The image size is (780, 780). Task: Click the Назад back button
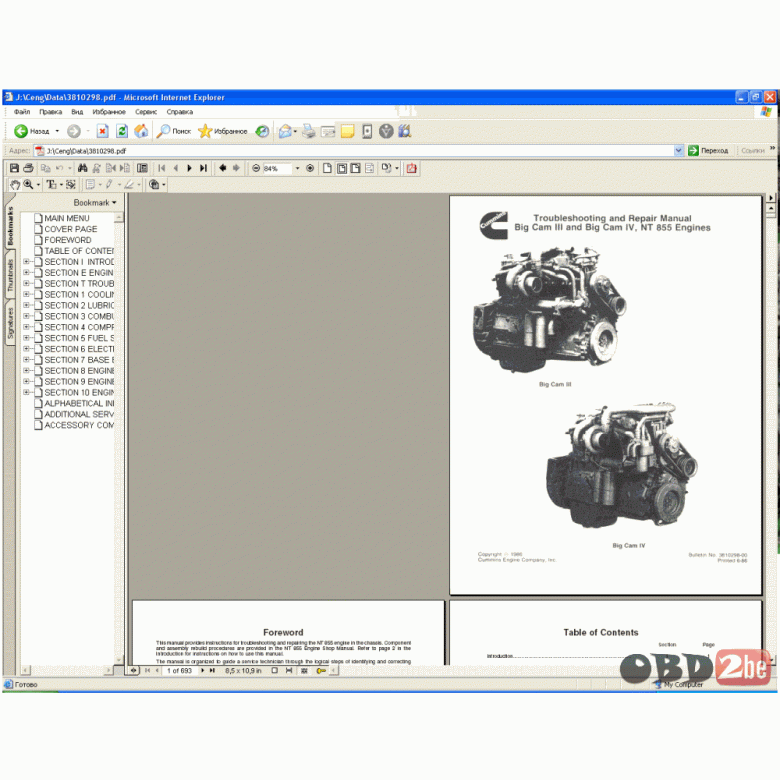[x=32, y=131]
